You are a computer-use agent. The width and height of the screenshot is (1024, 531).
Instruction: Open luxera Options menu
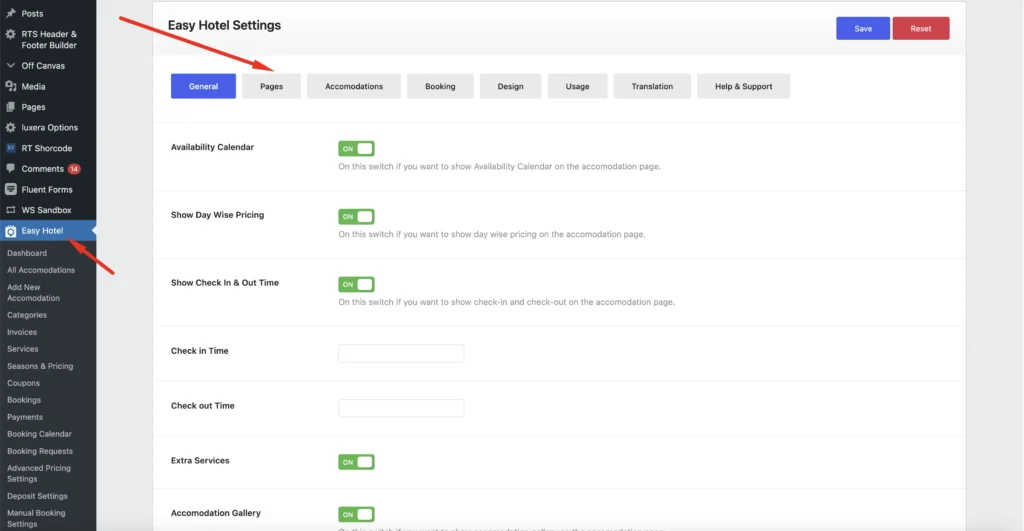(48, 127)
